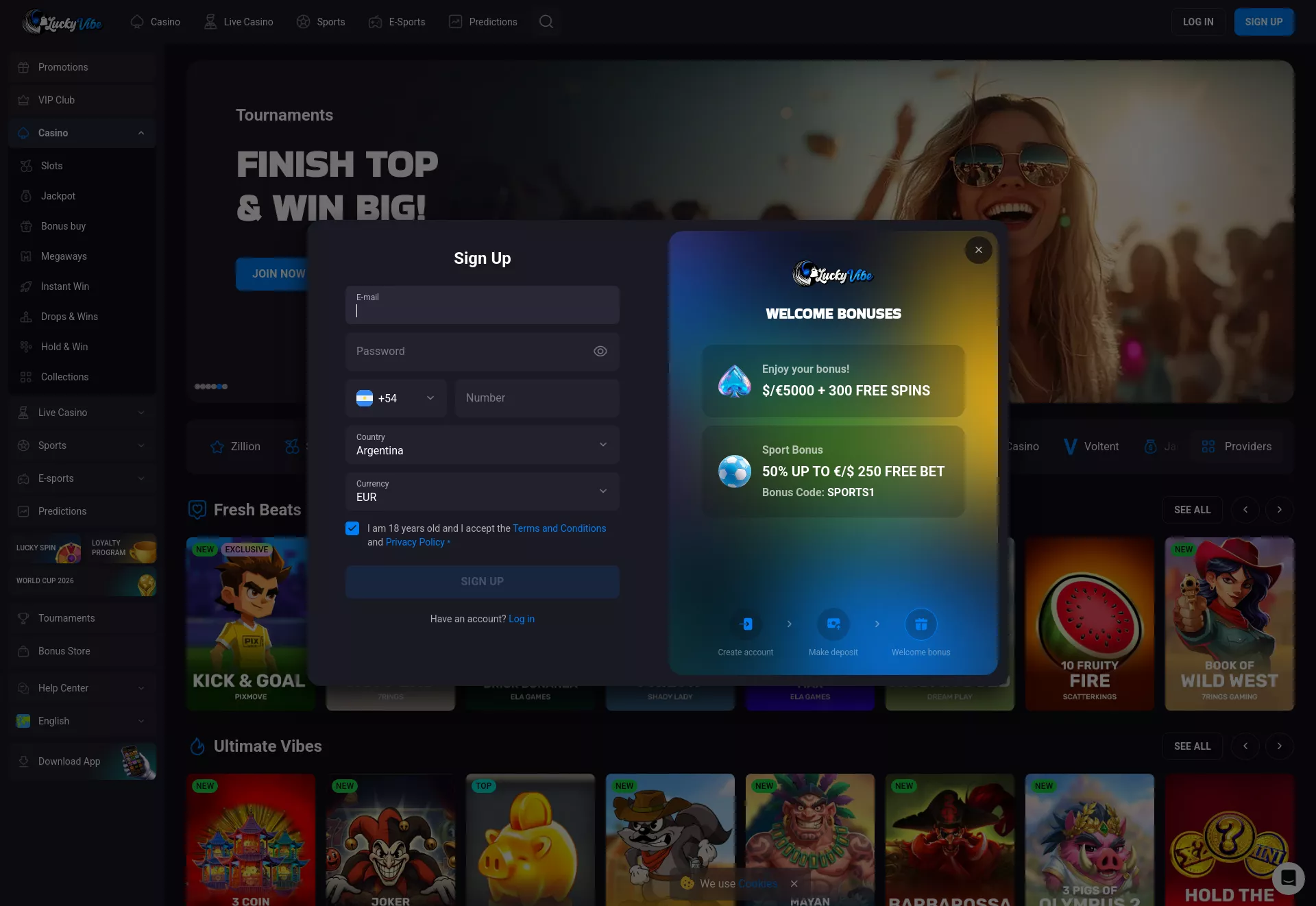Click into the E-mail input field
The width and height of the screenshot is (1316, 906).
pyautogui.click(x=483, y=305)
